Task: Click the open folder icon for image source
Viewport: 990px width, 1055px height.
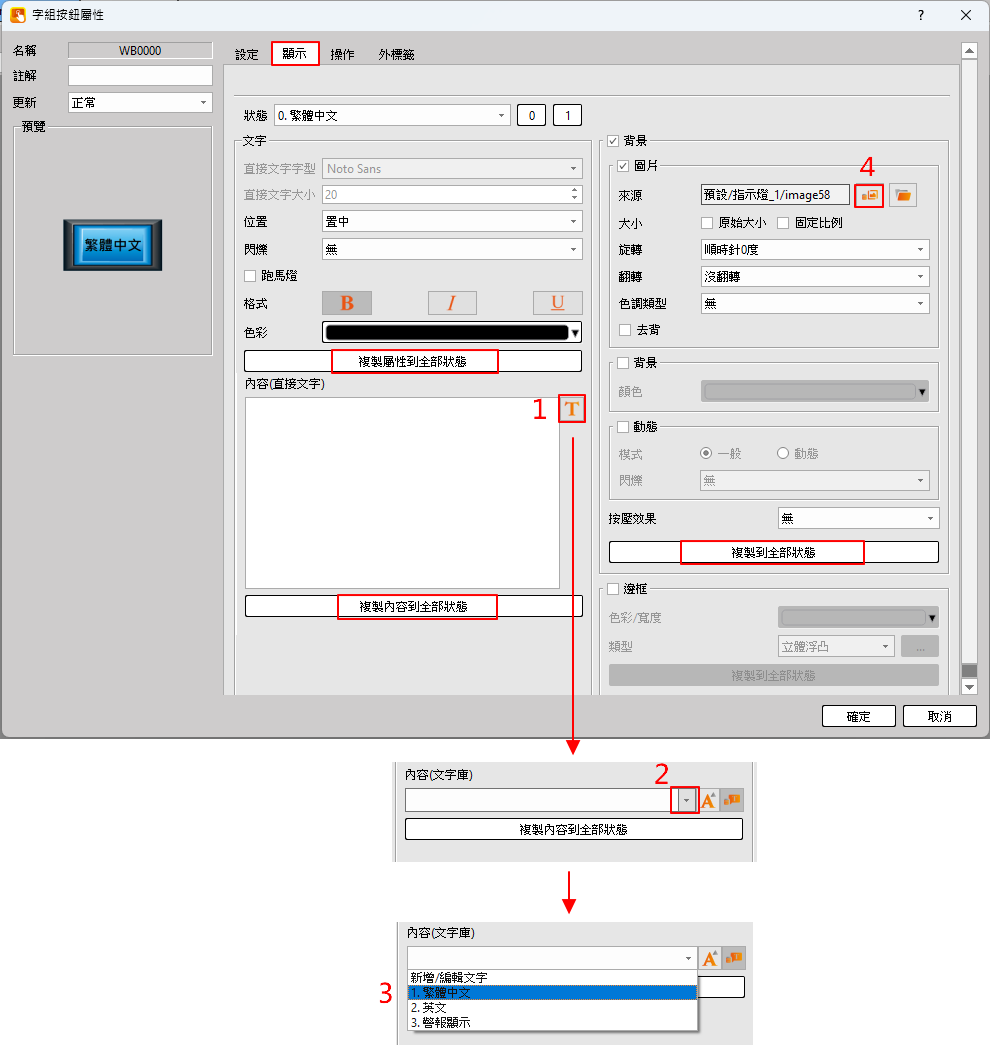Action: (904, 195)
